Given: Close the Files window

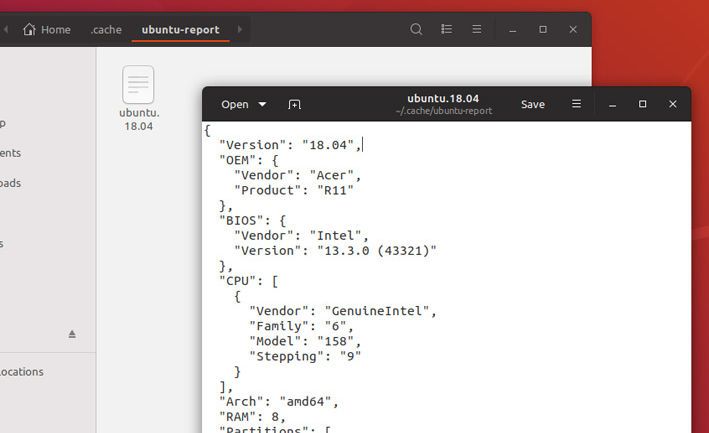Looking at the screenshot, I should tap(573, 29).
